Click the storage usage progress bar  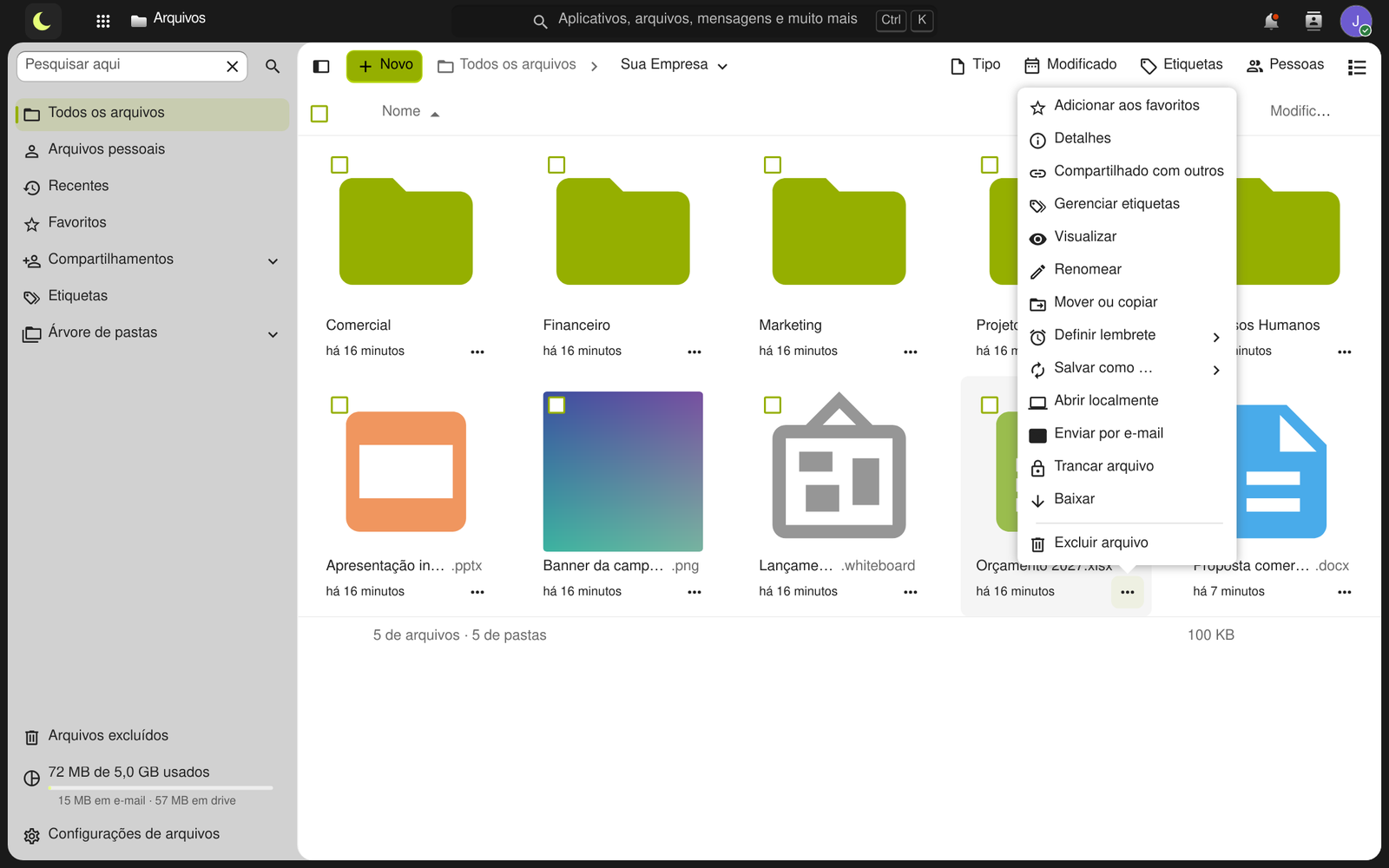[161, 788]
